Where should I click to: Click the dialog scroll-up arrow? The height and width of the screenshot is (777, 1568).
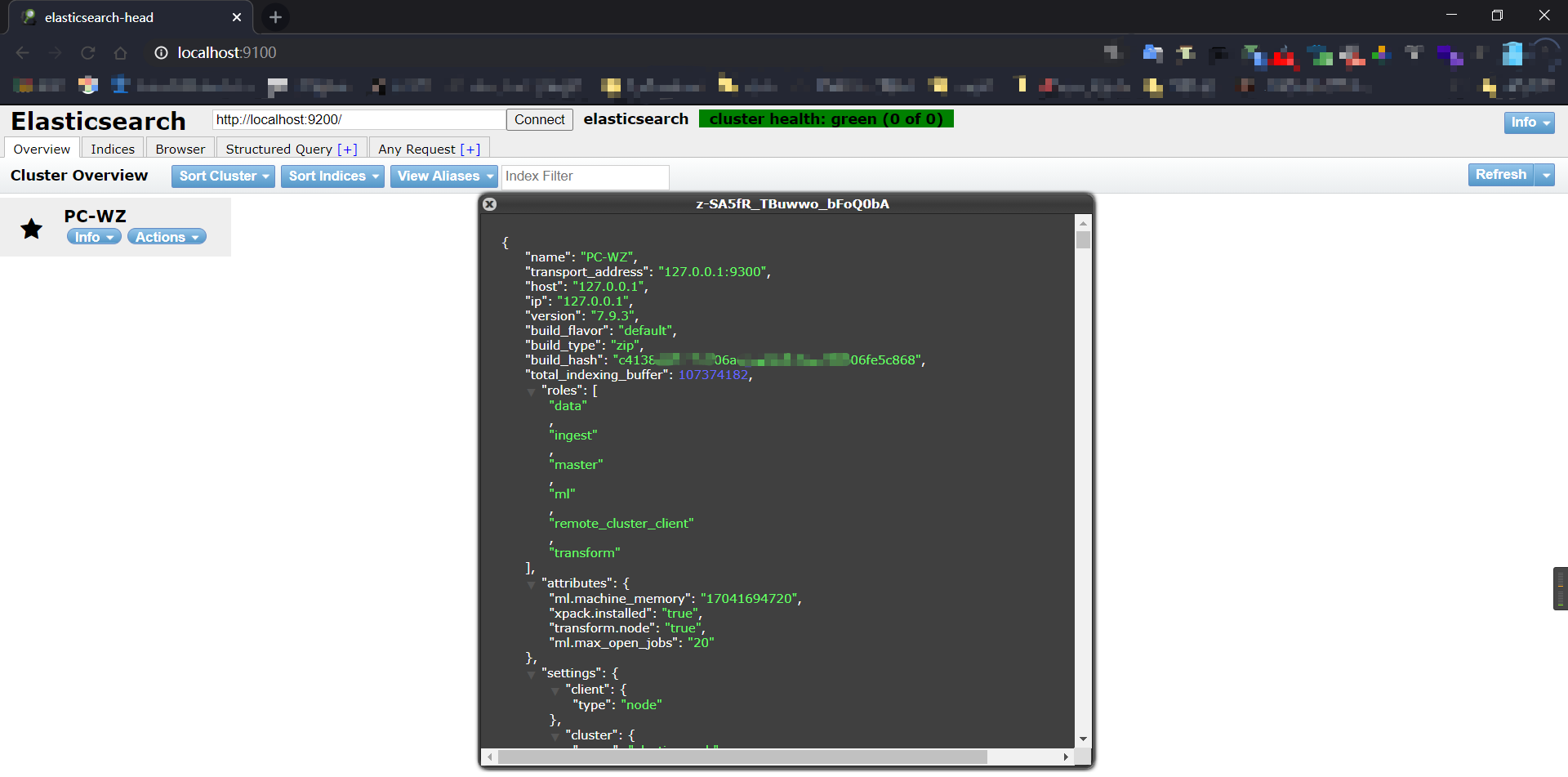(1083, 222)
